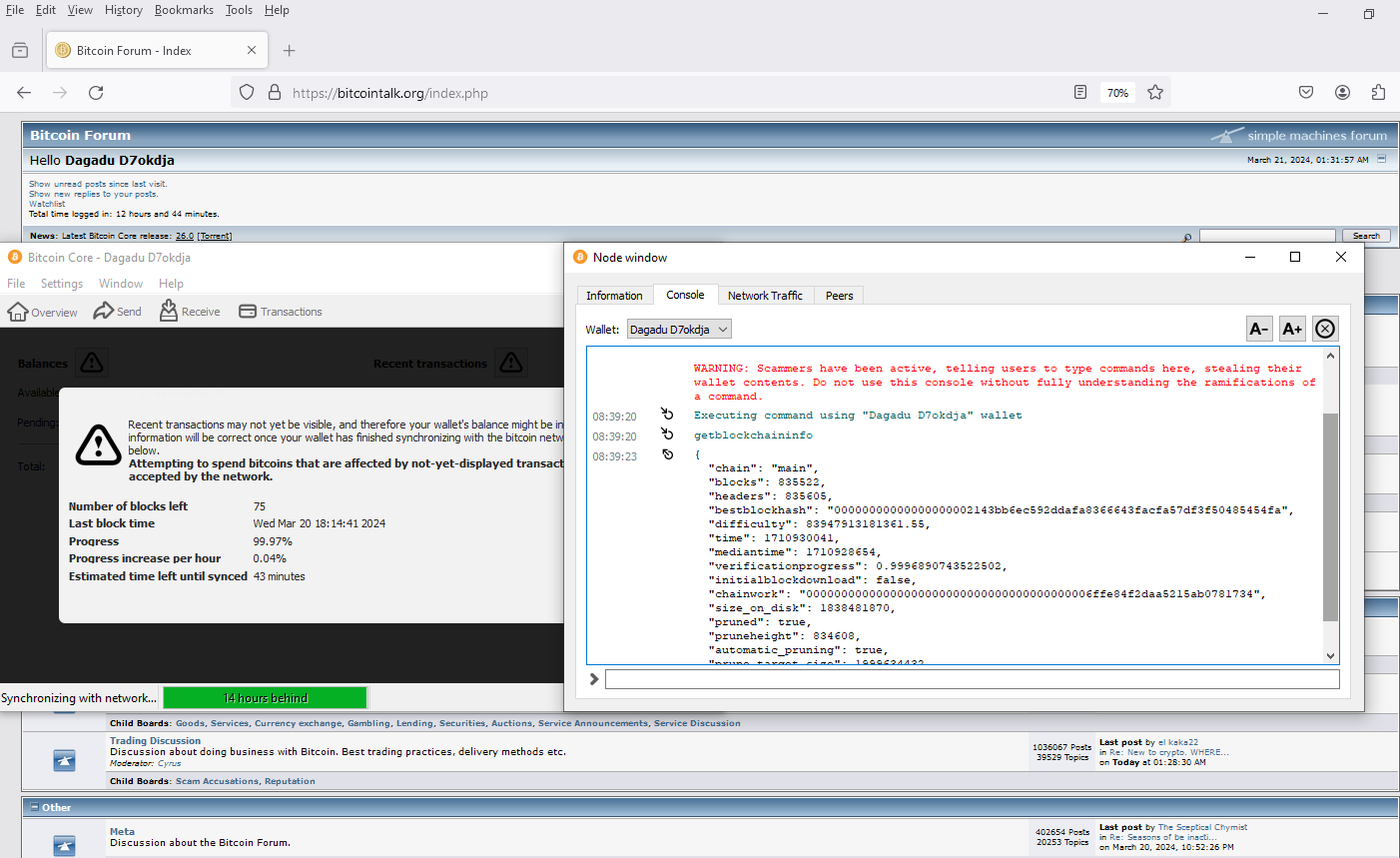1400x858 pixels.
Task: Increase console font size with A+
Action: [1292, 329]
